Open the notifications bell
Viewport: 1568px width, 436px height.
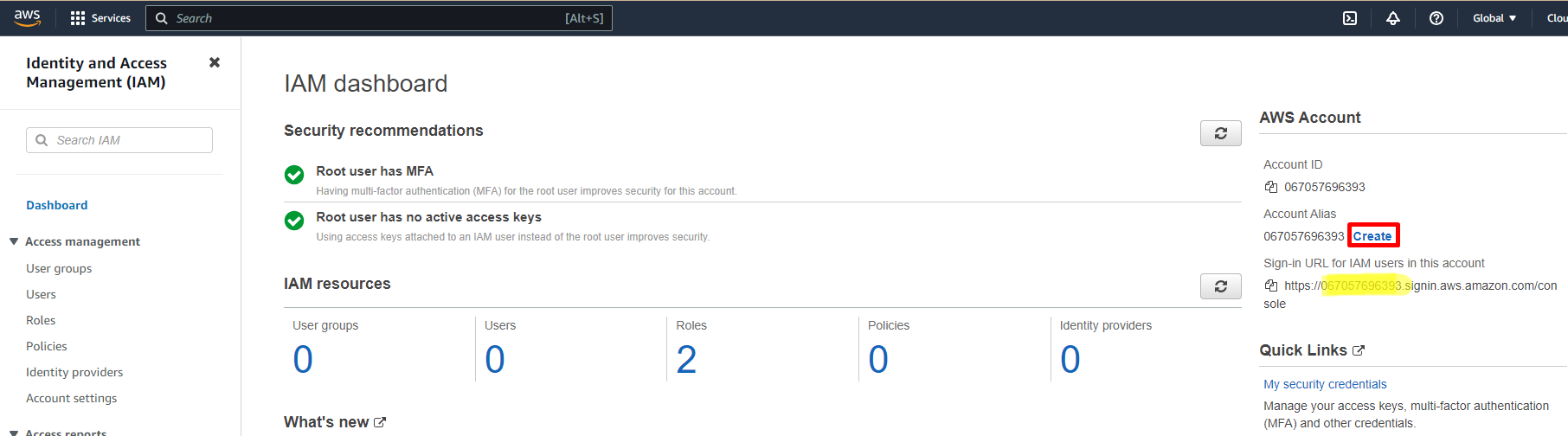pos(1392,18)
